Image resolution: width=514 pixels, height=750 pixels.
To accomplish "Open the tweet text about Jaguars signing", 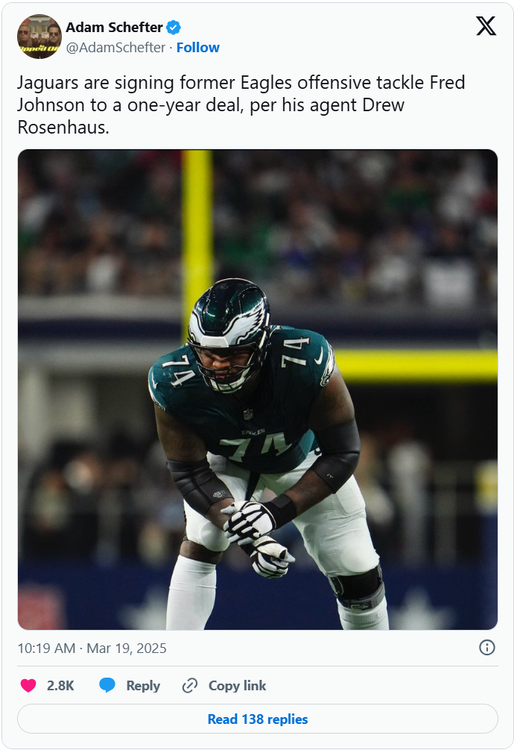I will 241,105.
